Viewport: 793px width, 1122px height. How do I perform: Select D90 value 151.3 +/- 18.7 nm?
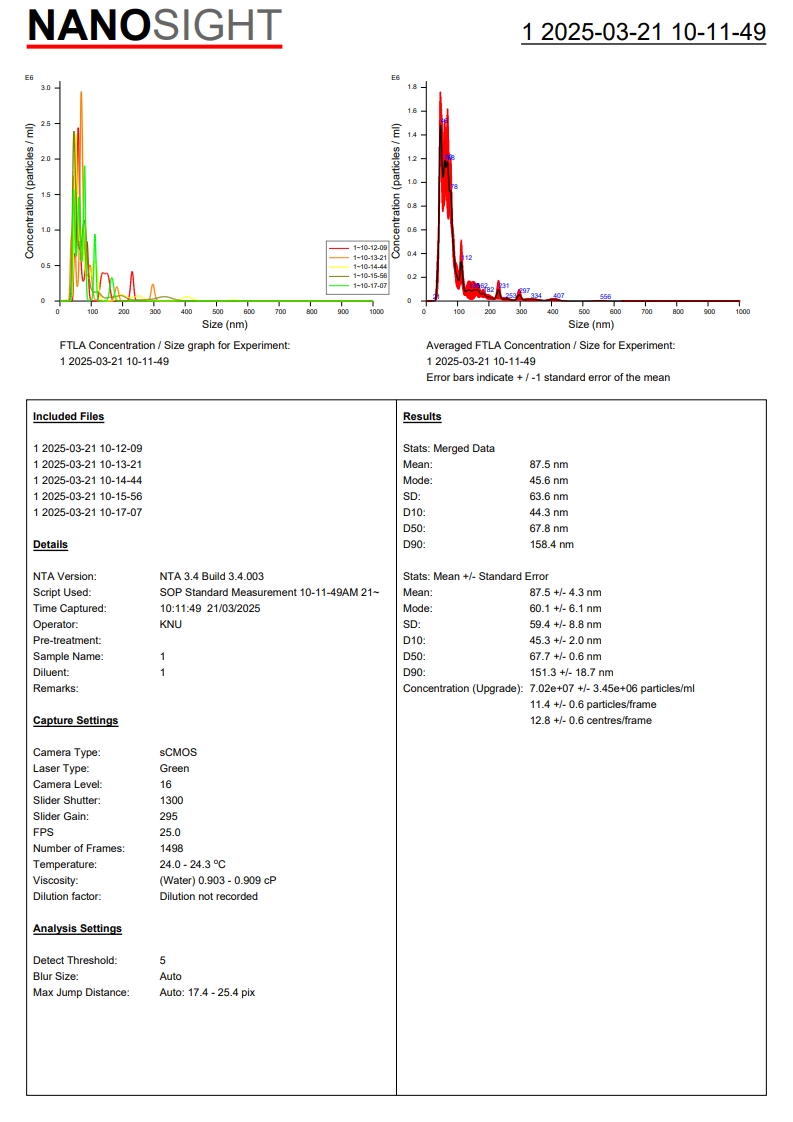pyautogui.click(x=572, y=673)
